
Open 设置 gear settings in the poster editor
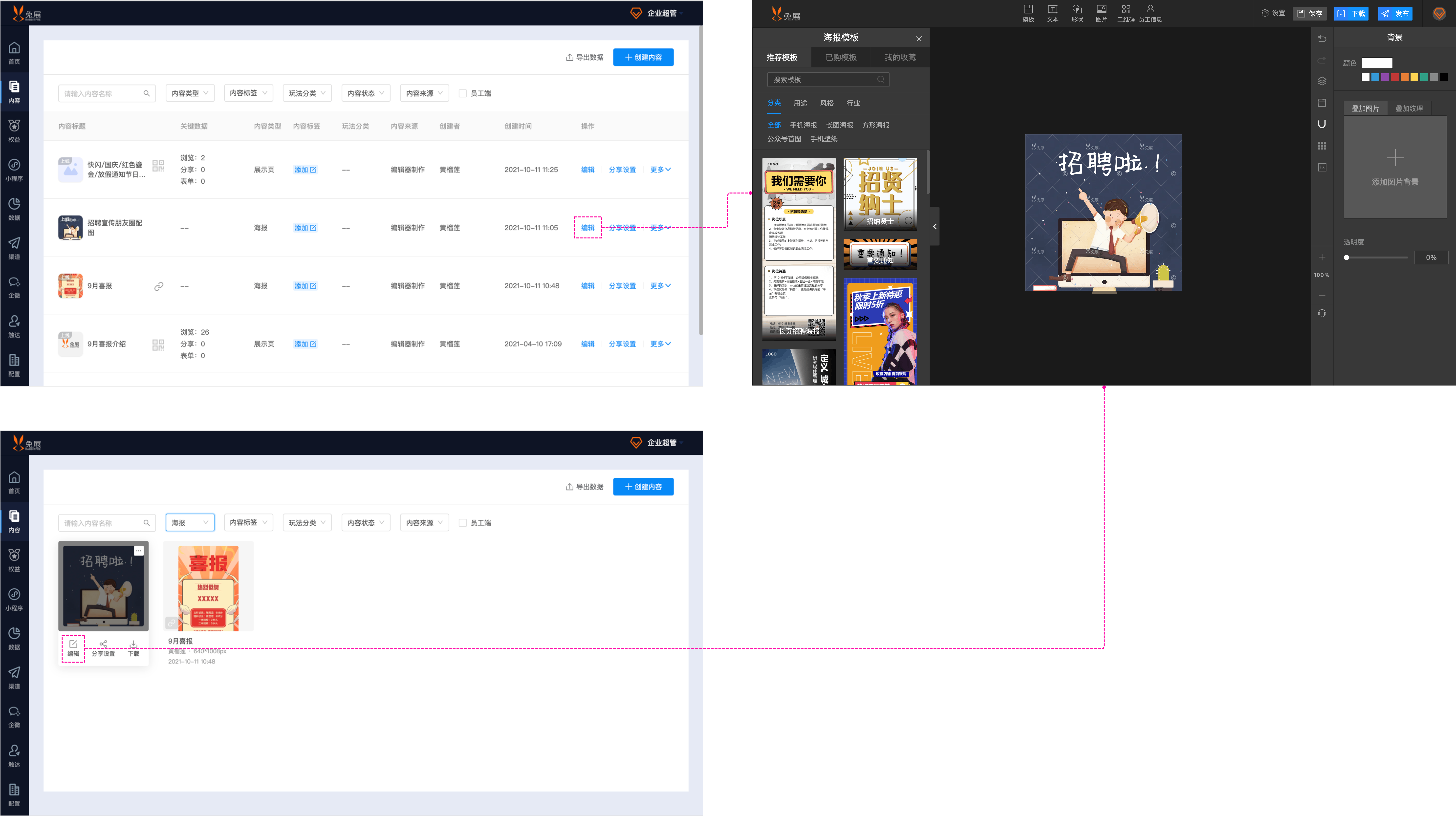[1273, 13]
